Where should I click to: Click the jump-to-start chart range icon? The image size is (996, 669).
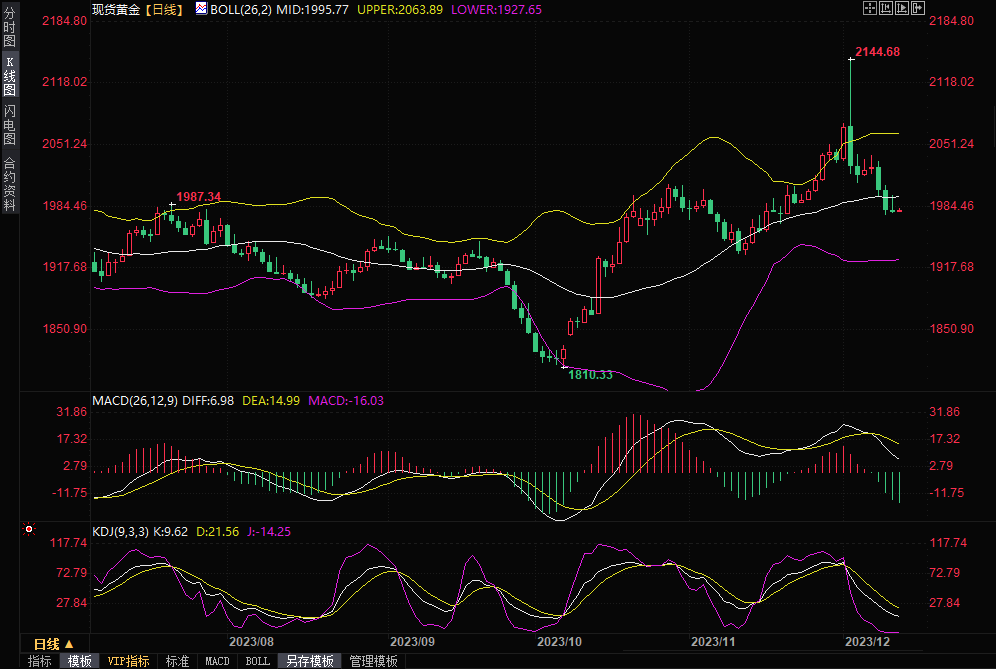pos(886,8)
